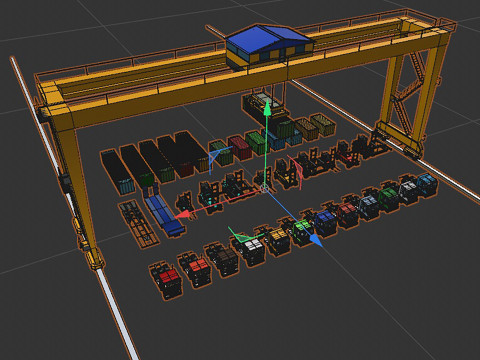Click the white gizmo center circle

(264, 189)
